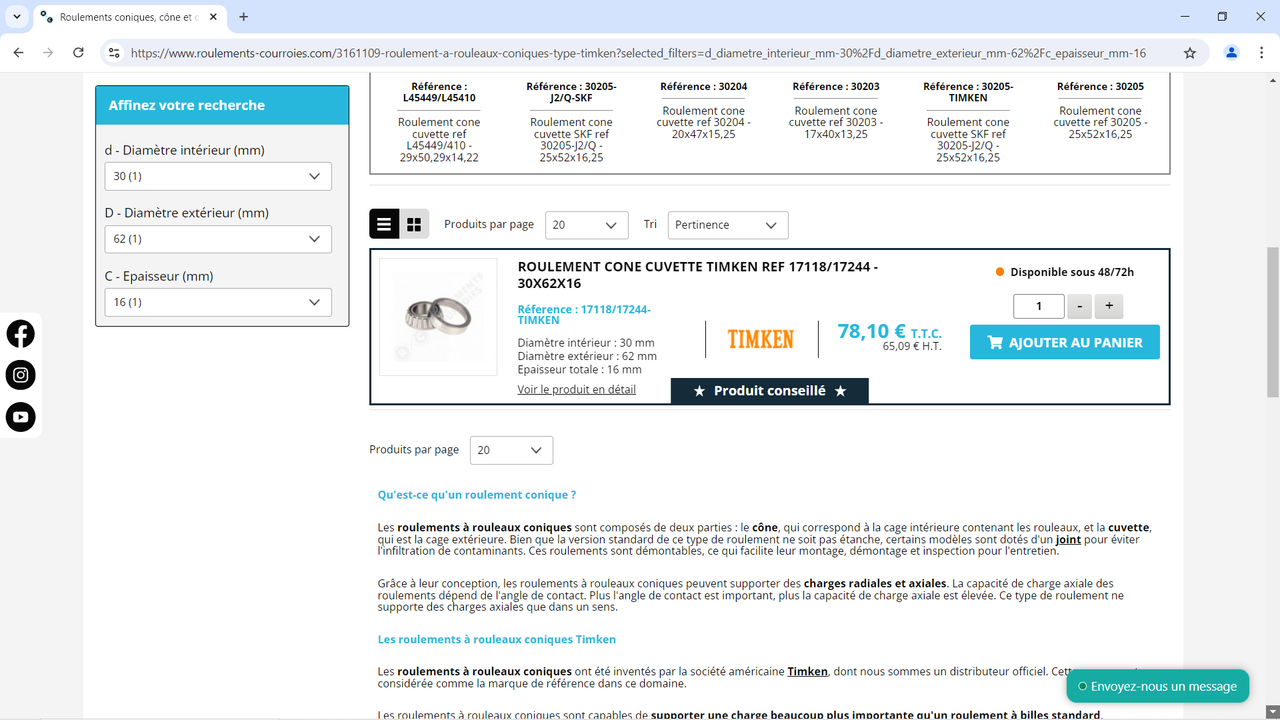Click heading Les roulements à rouleaux coniques Timken

pyautogui.click(x=497, y=639)
